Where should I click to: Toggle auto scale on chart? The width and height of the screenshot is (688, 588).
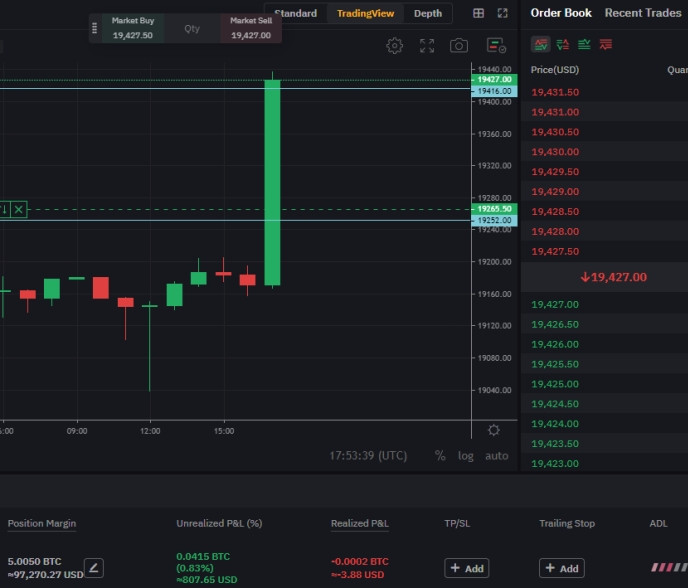click(496, 456)
